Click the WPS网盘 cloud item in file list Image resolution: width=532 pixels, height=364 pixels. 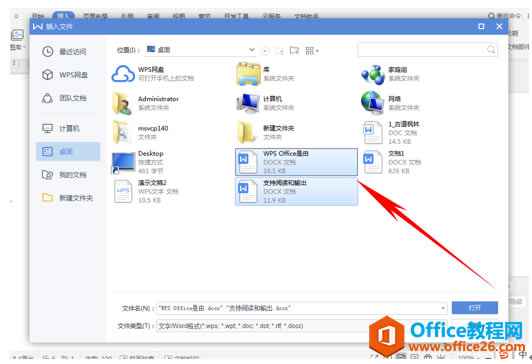pyautogui.click(x=153, y=74)
